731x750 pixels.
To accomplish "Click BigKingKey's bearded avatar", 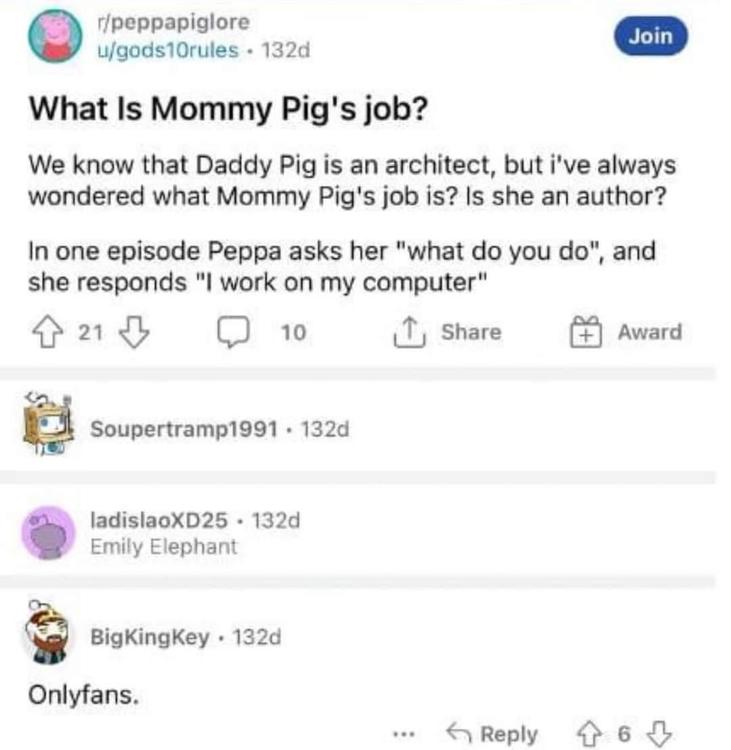I will coord(48,634).
